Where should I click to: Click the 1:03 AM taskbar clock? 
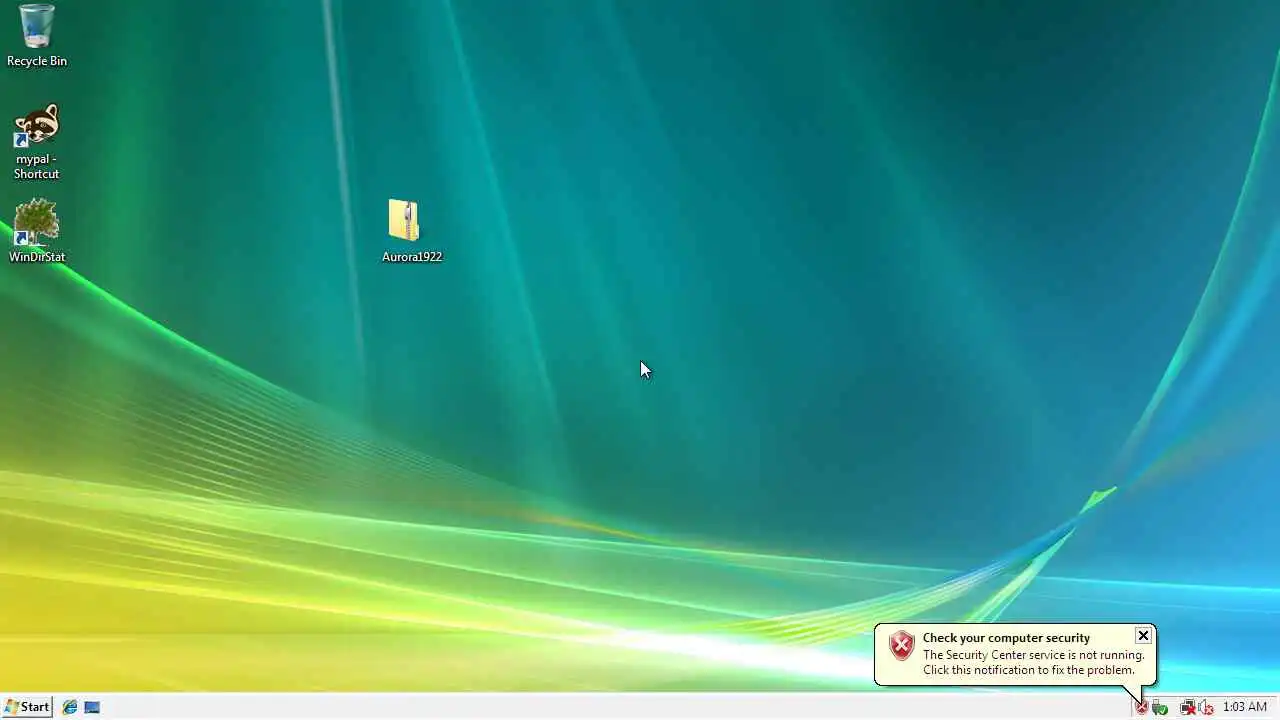[x=1245, y=707]
